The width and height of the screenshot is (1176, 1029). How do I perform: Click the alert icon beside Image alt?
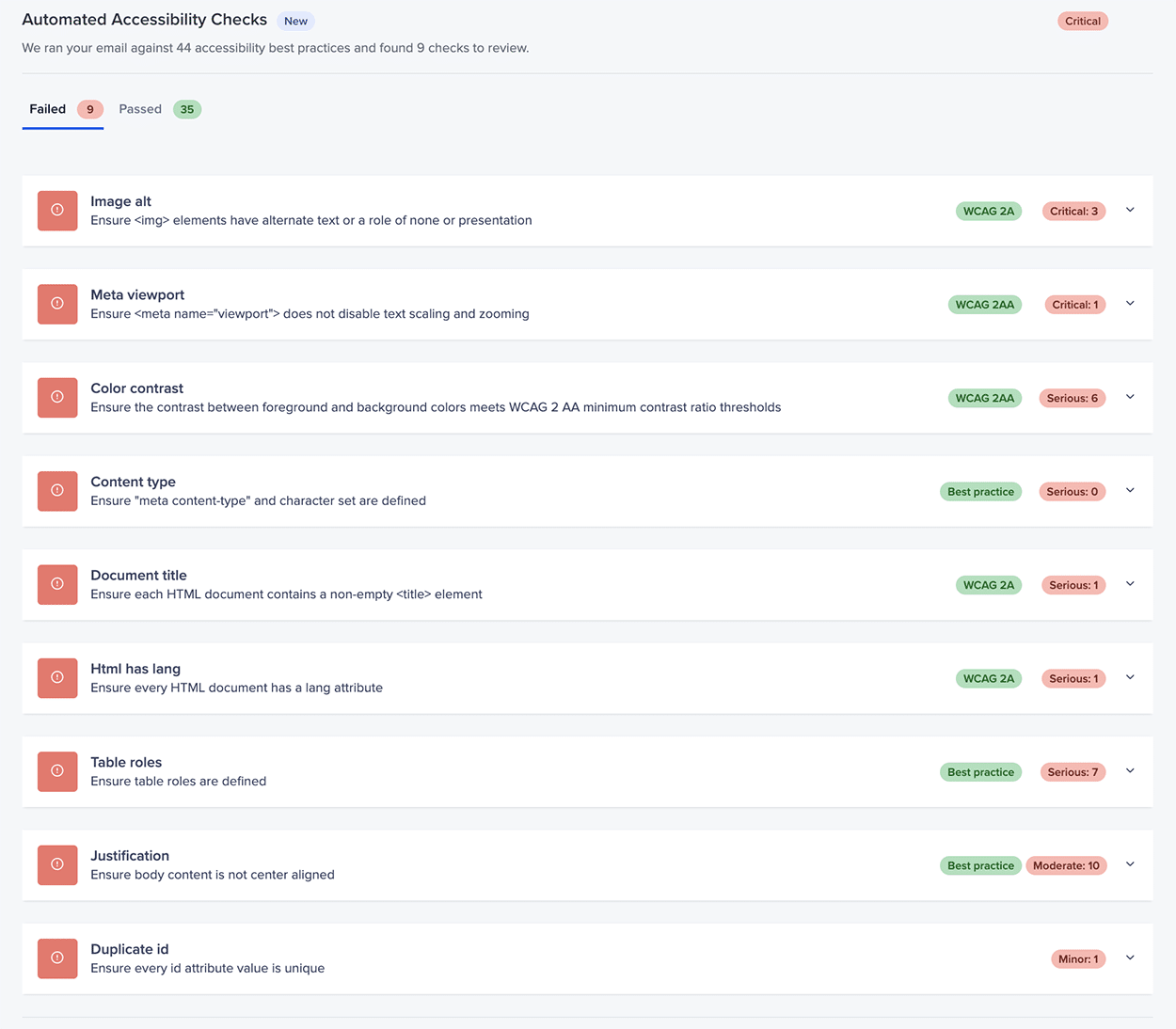pyautogui.click(x=57, y=211)
